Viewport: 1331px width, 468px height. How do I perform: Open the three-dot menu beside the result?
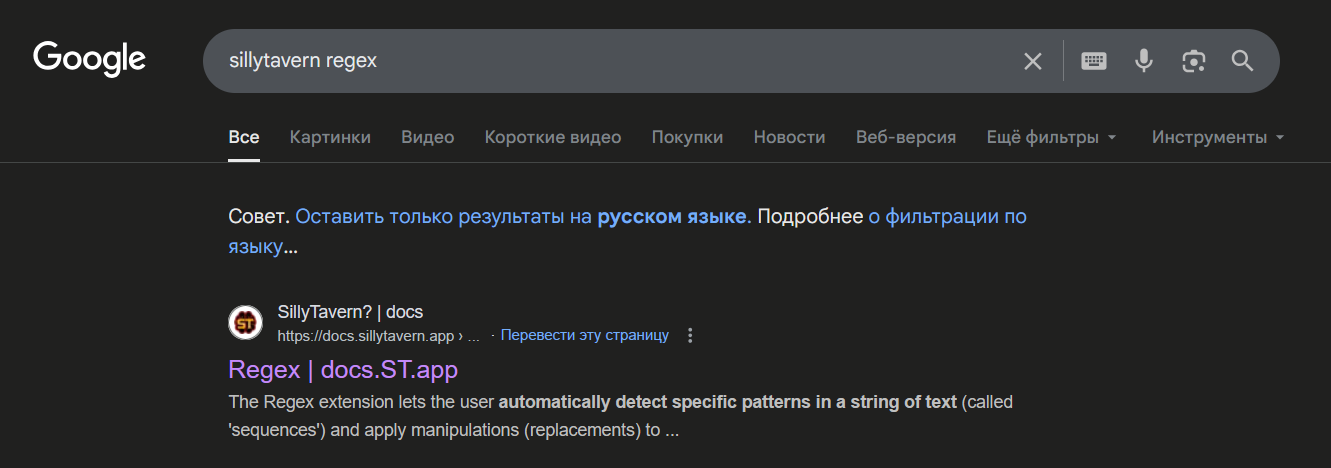689,335
